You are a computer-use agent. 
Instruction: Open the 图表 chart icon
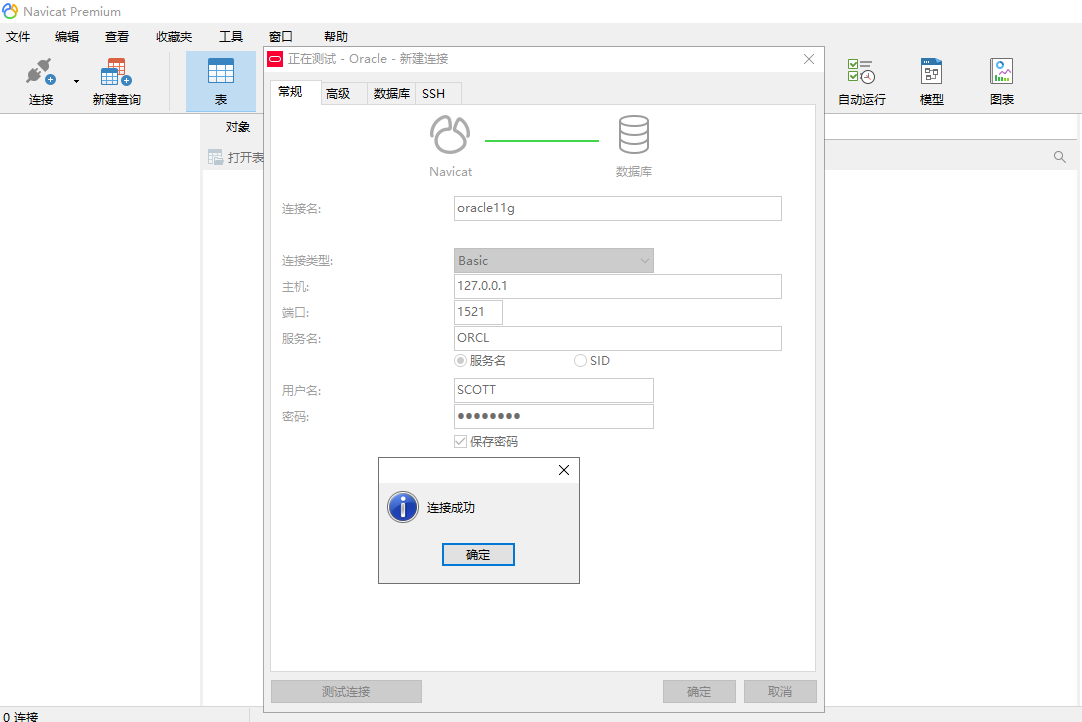click(x=1001, y=72)
